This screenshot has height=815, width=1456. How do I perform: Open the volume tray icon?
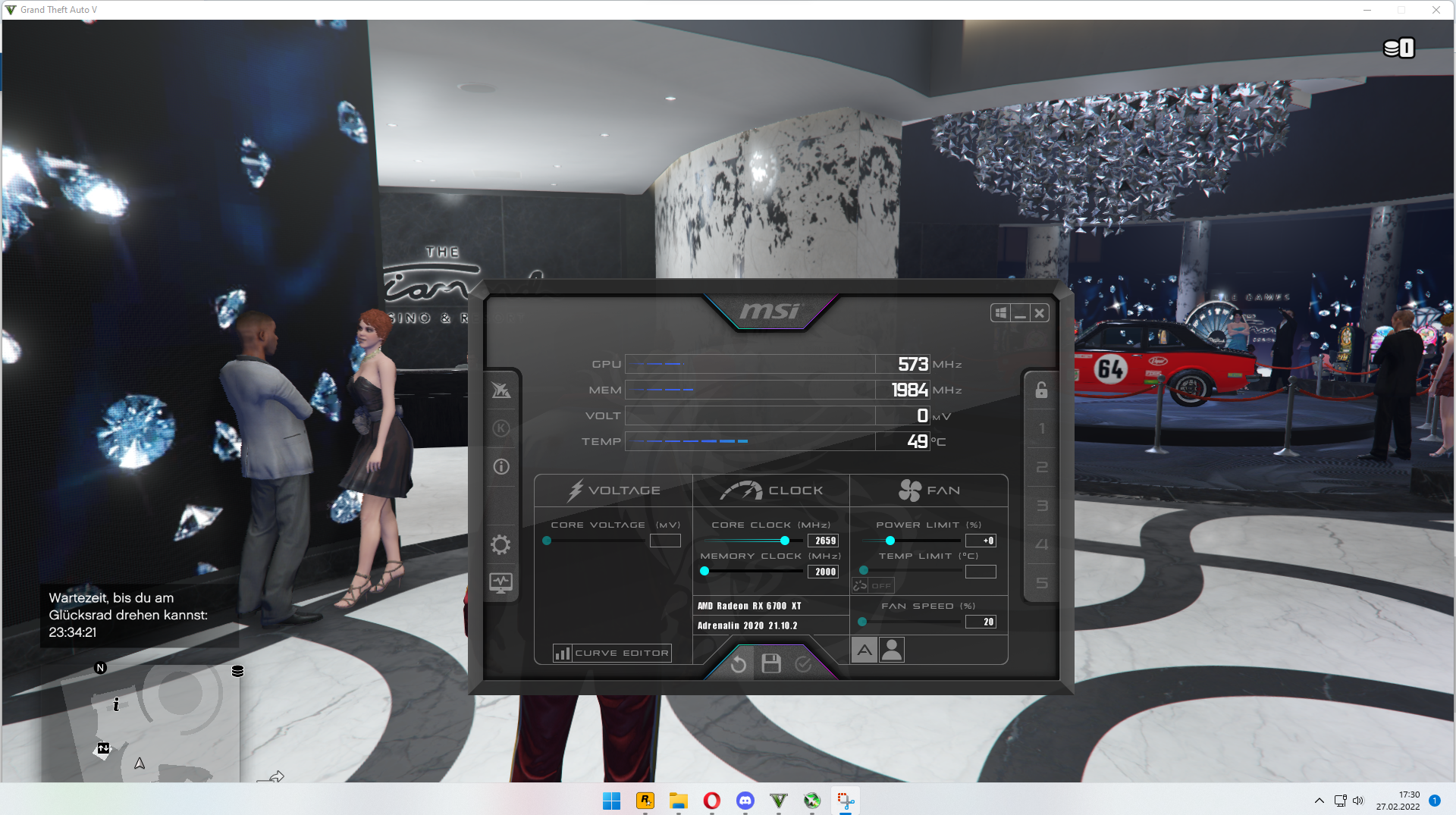click(x=1358, y=801)
